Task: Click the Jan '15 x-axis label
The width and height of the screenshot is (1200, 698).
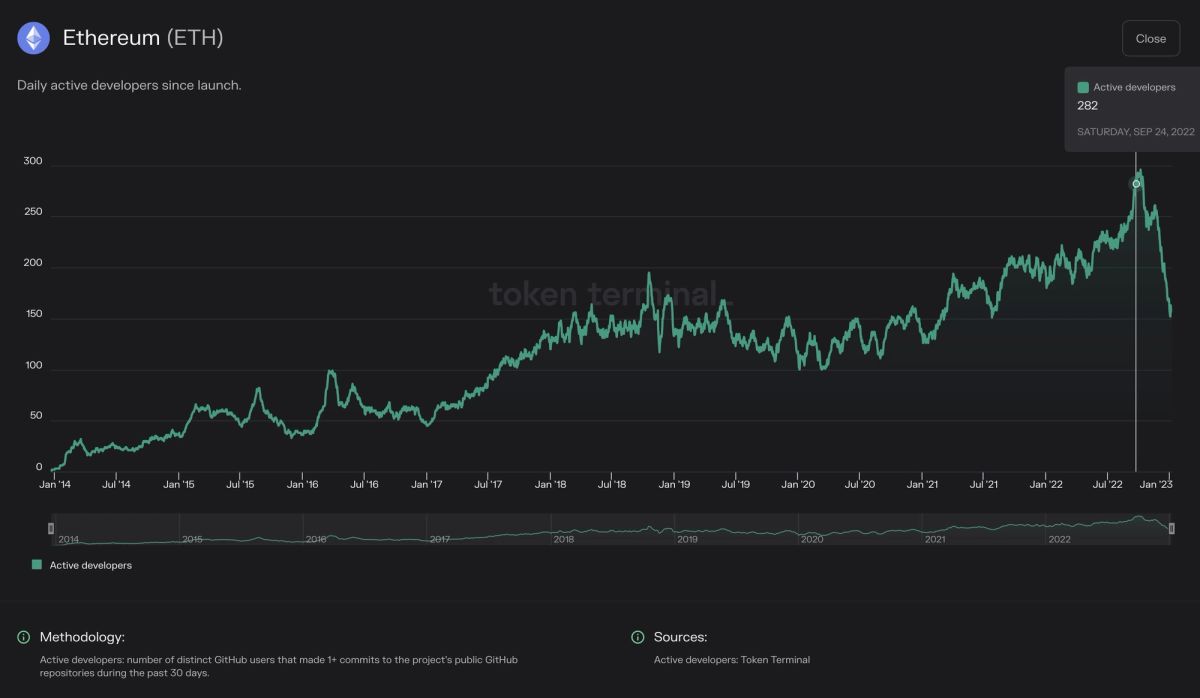Action: click(178, 485)
